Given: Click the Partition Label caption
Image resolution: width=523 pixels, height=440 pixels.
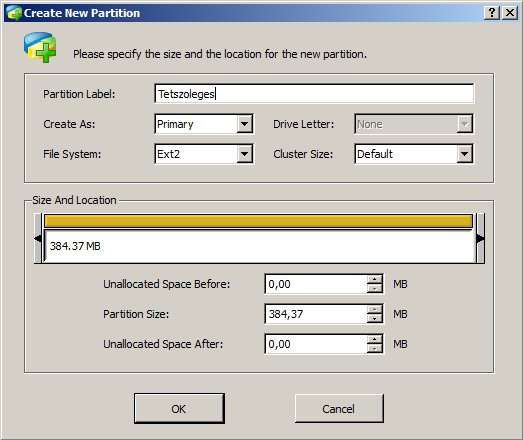Looking at the screenshot, I should tap(79, 94).
